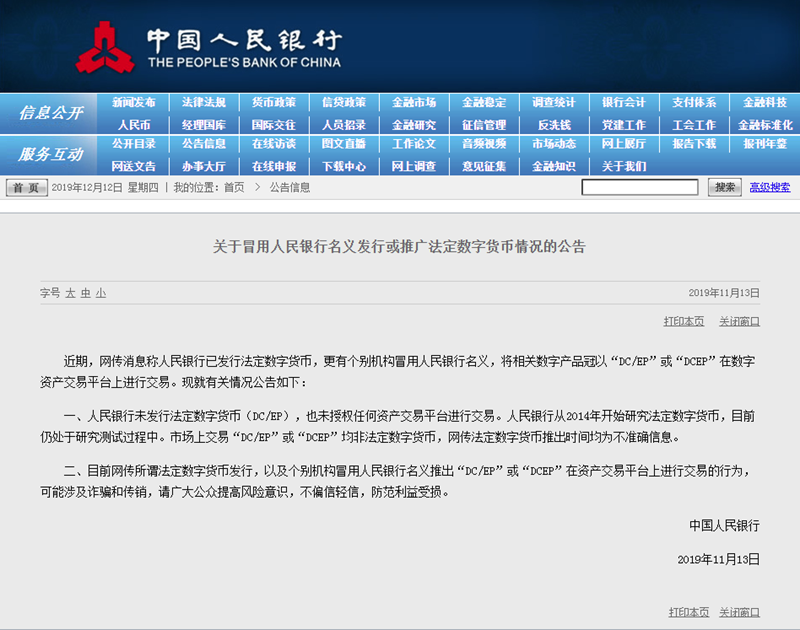The height and width of the screenshot is (630, 800).
Task: Open 反洗钱 navigation link
Action: (x=554, y=125)
